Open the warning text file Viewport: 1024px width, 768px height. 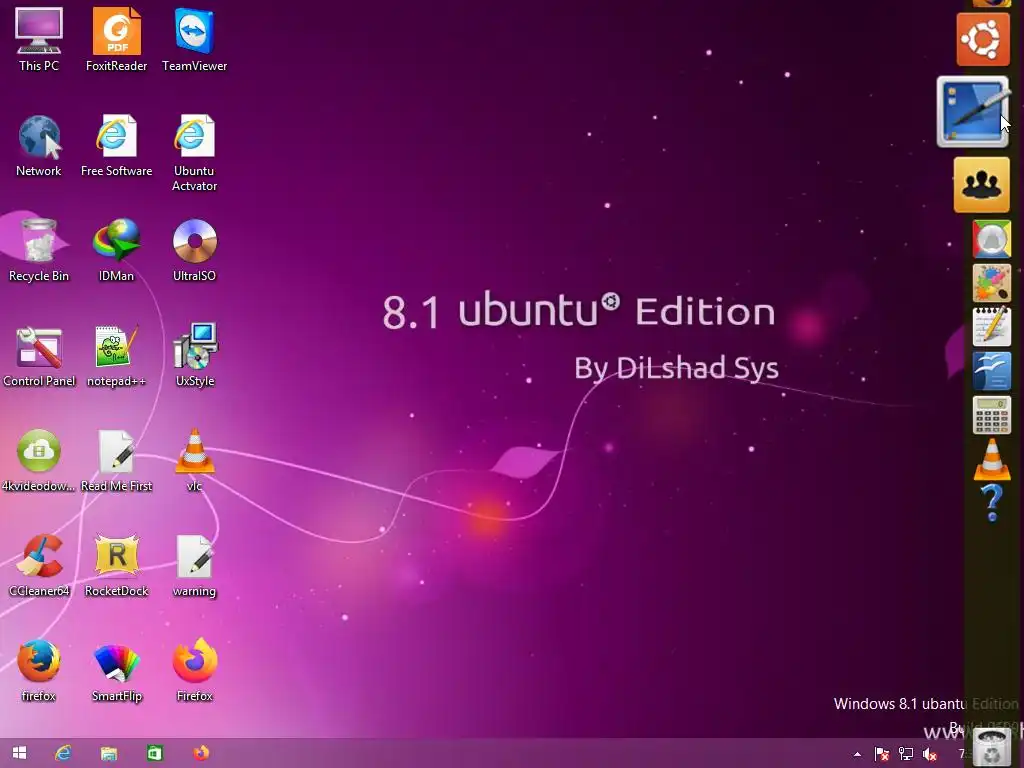(x=194, y=566)
